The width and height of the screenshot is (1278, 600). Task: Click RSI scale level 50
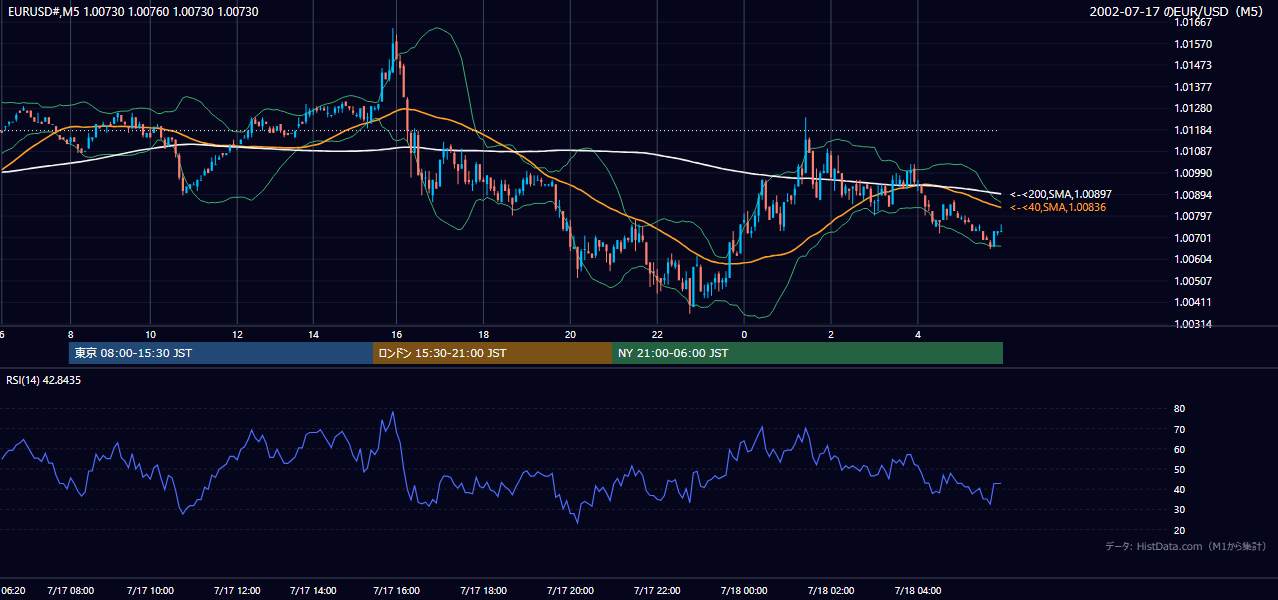pos(1179,469)
